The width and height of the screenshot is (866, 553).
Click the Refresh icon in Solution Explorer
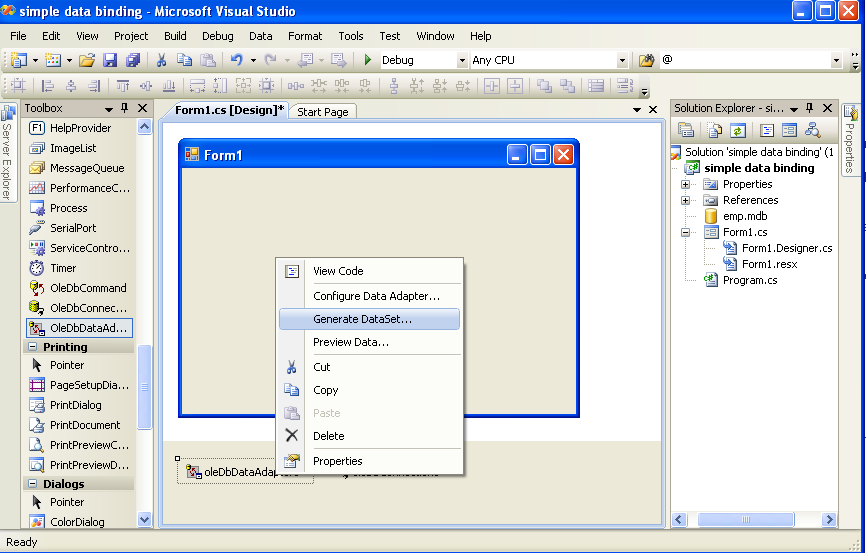738,130
